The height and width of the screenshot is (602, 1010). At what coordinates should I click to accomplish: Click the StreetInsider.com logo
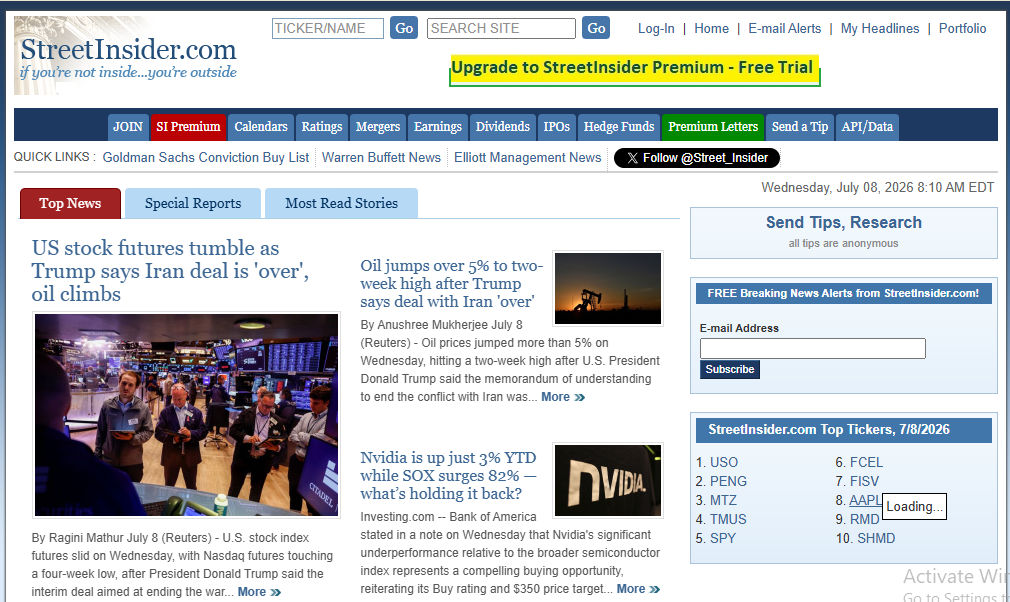click(x=128, y=56)
